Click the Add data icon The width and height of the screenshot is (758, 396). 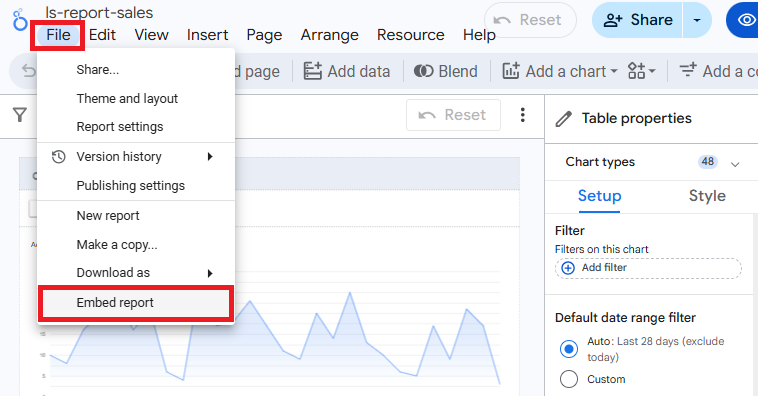[312, 71]
